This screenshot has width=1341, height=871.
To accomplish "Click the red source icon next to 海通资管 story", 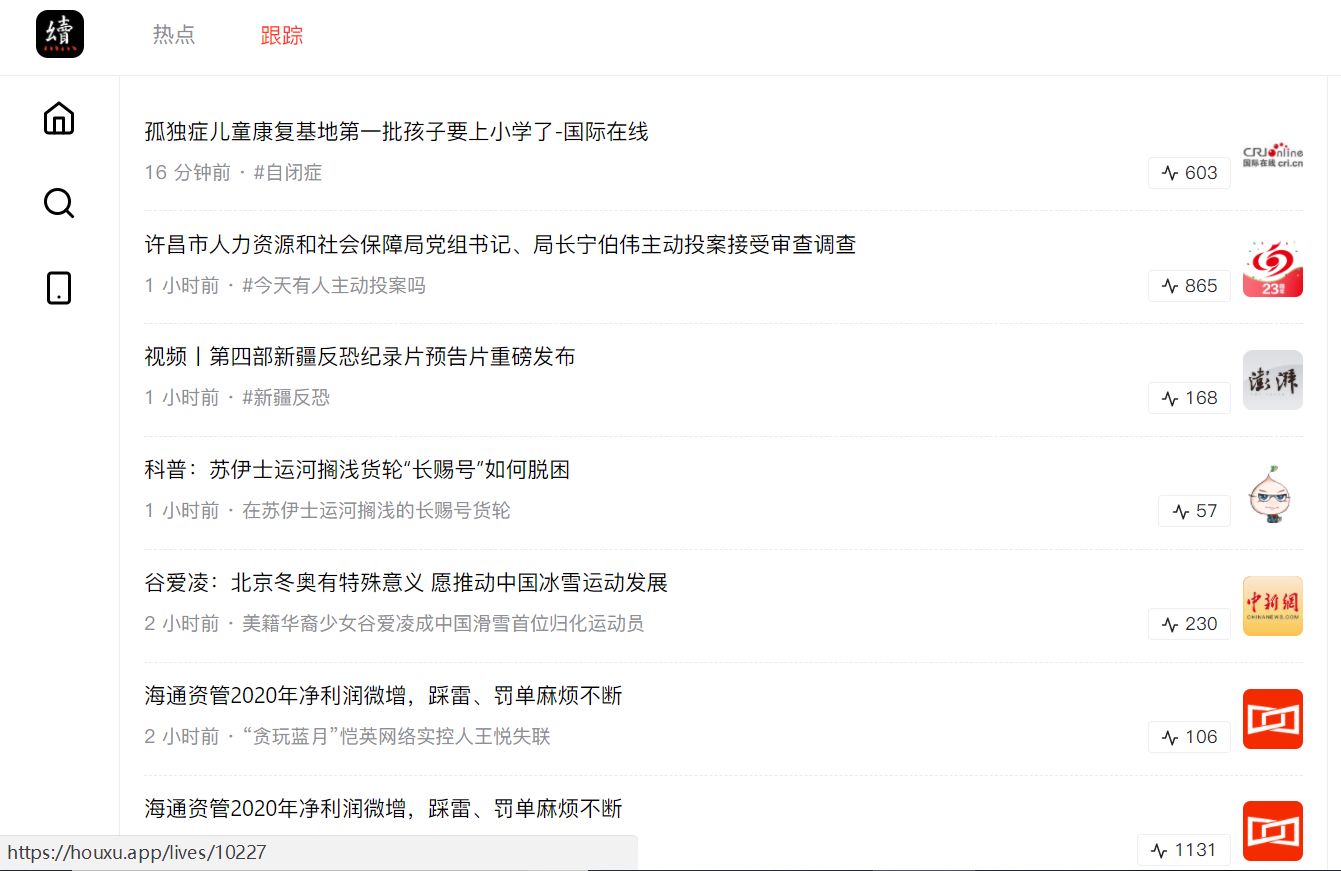I will coord(1272,719).
